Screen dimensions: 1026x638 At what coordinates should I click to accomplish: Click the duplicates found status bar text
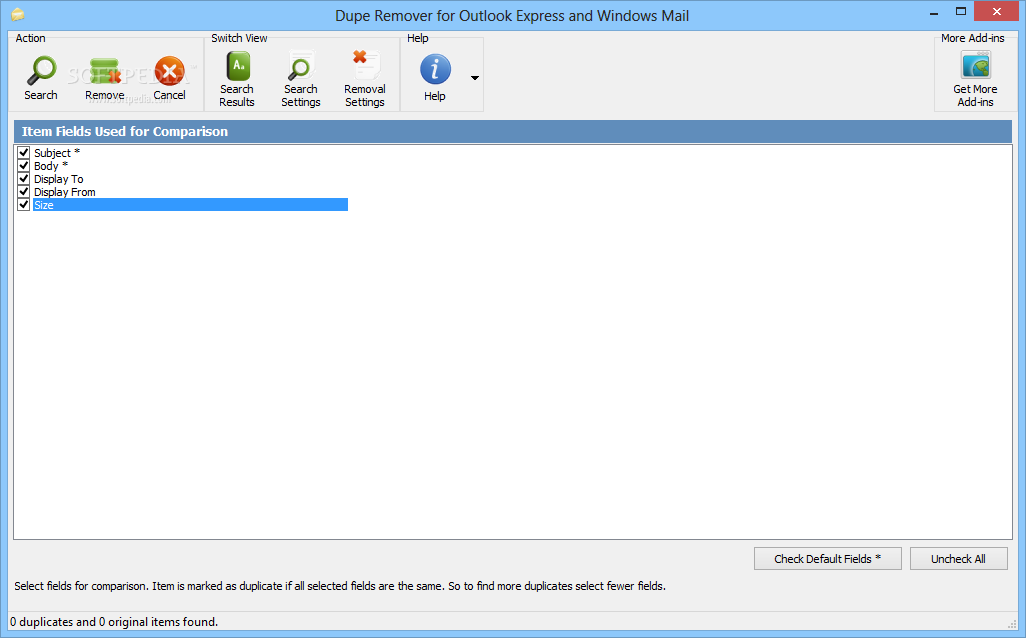[x=114, y=622]
